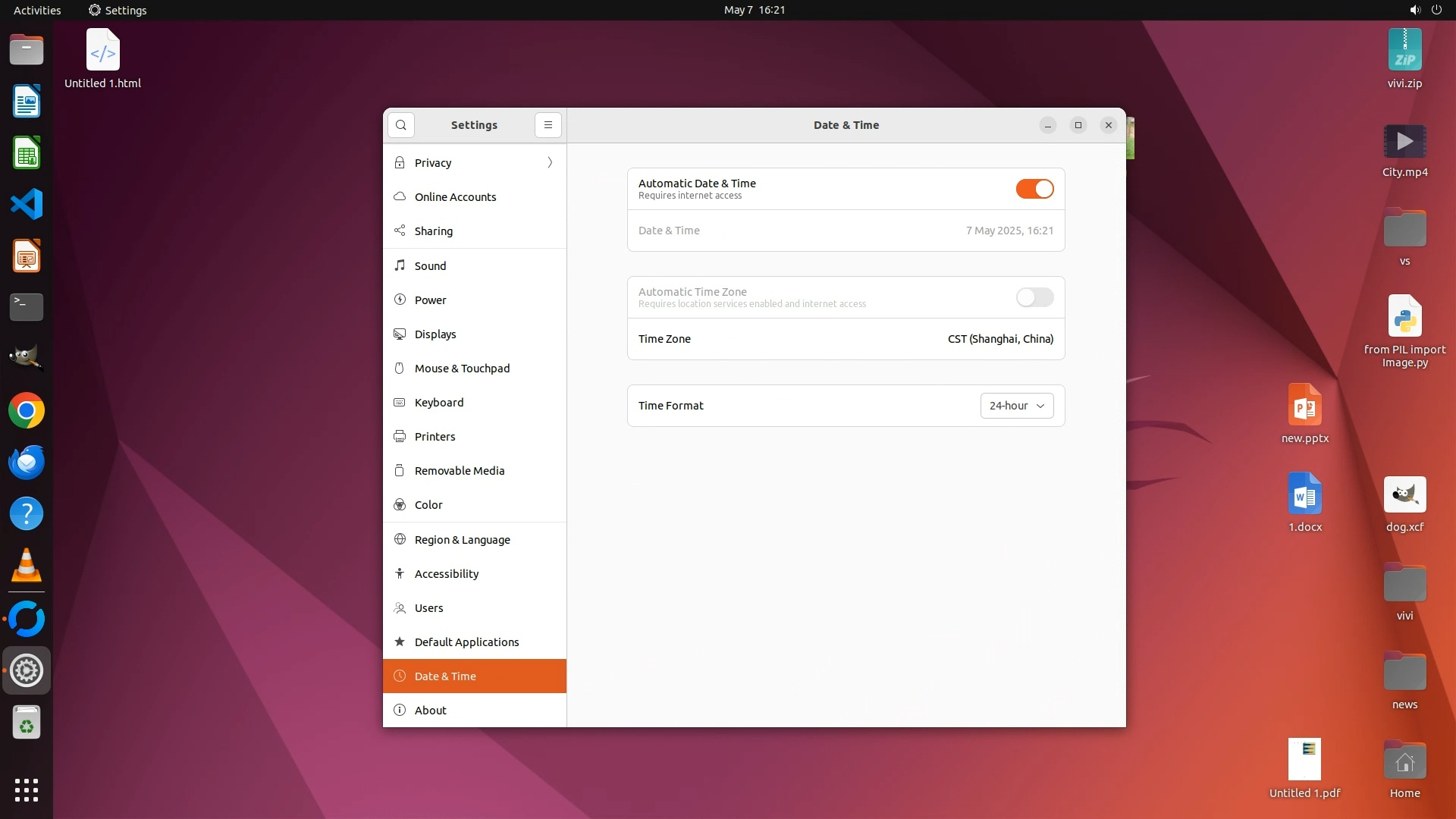Click the Accessibility icon in sidebar
This screenshot has width=1456, height=819.
[400, 574]
